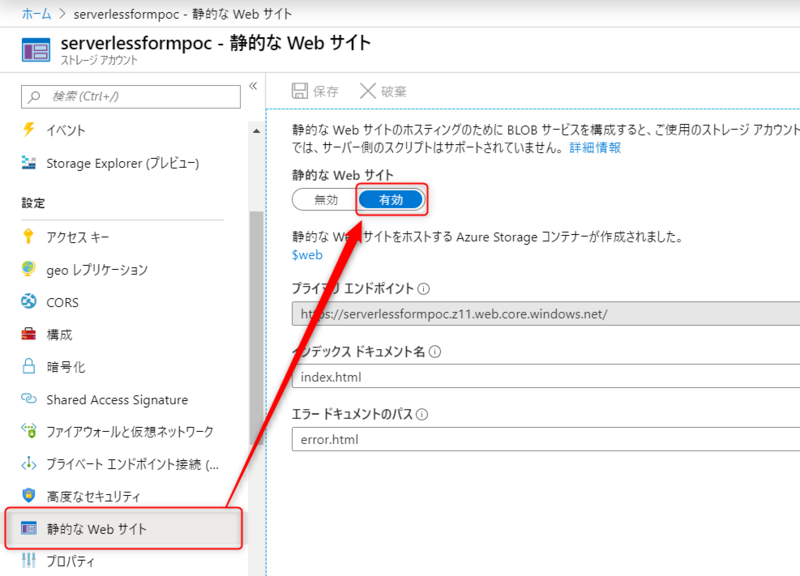Click the Shared Access Signature link icon

coord(29,398)
